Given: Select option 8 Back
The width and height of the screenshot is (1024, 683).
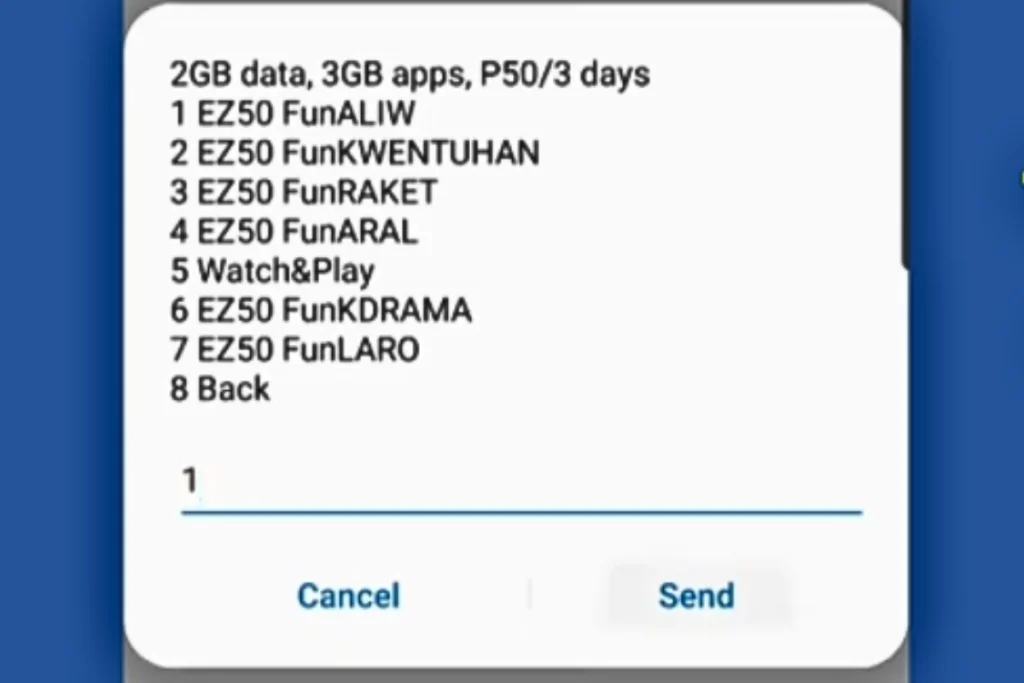Looking at the screenshot, I should click(223, 389).
